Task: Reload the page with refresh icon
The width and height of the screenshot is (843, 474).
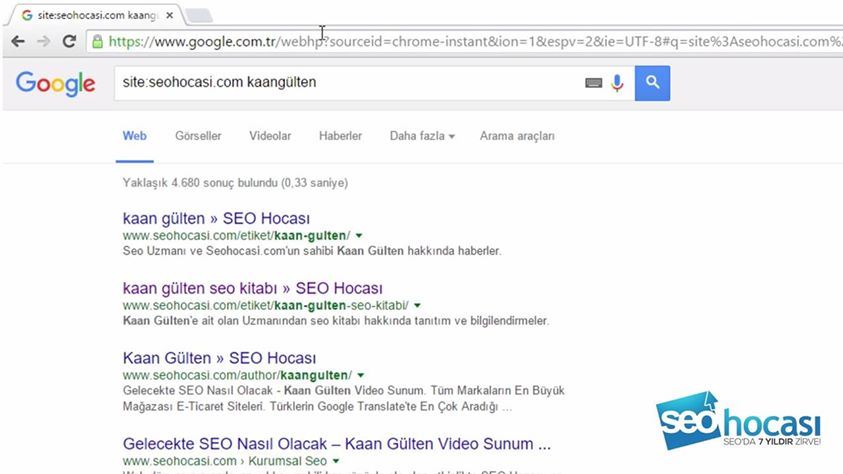Action: pyautogui.click(x=69, y=41)
